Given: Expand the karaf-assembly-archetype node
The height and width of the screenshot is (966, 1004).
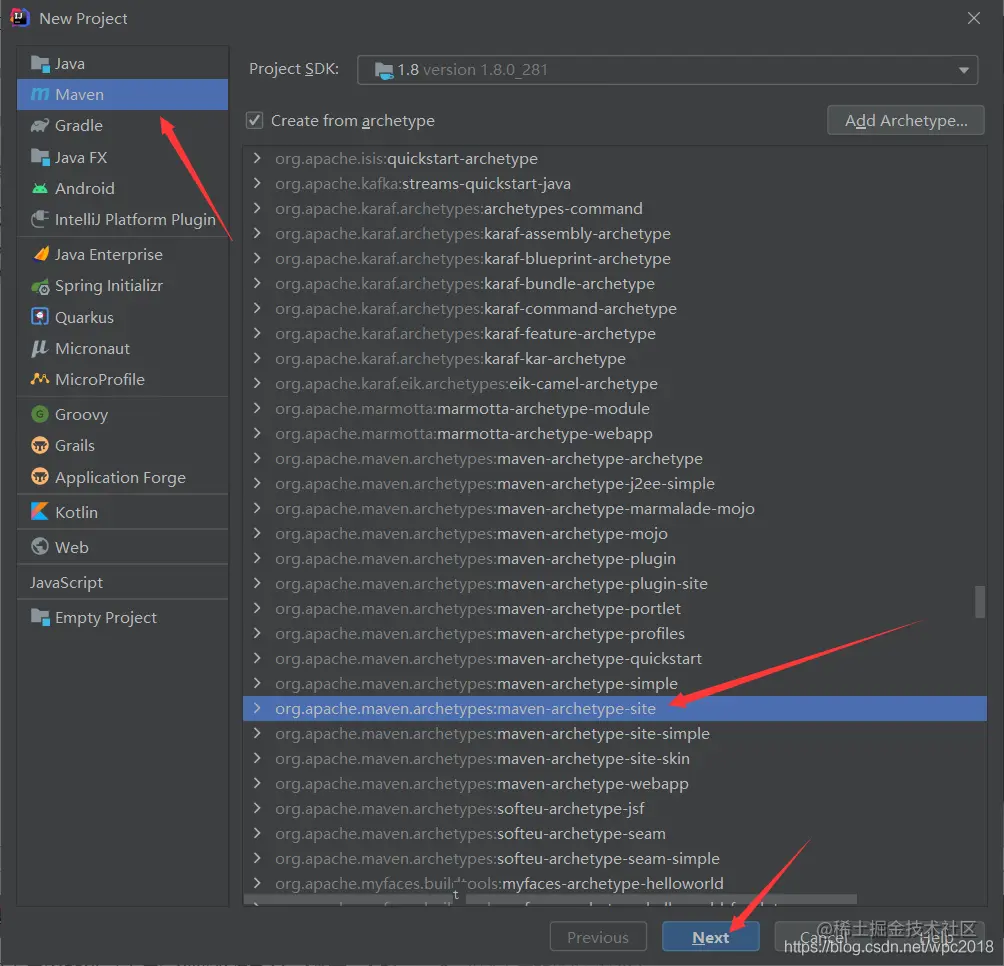Looking at the screenshot, I should click(257, 233).
